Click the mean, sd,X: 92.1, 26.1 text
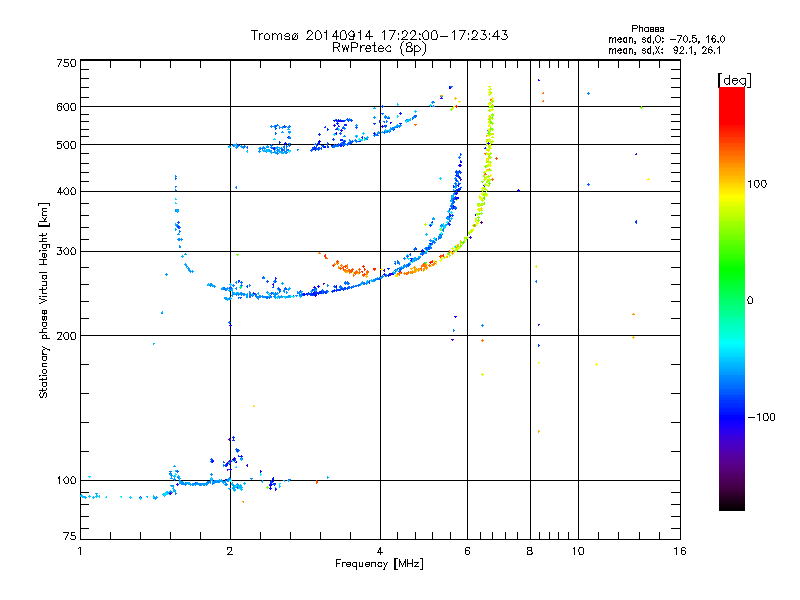Image resolution: width=800 pixels, height=600 pixels. click(x=664, y=51)
